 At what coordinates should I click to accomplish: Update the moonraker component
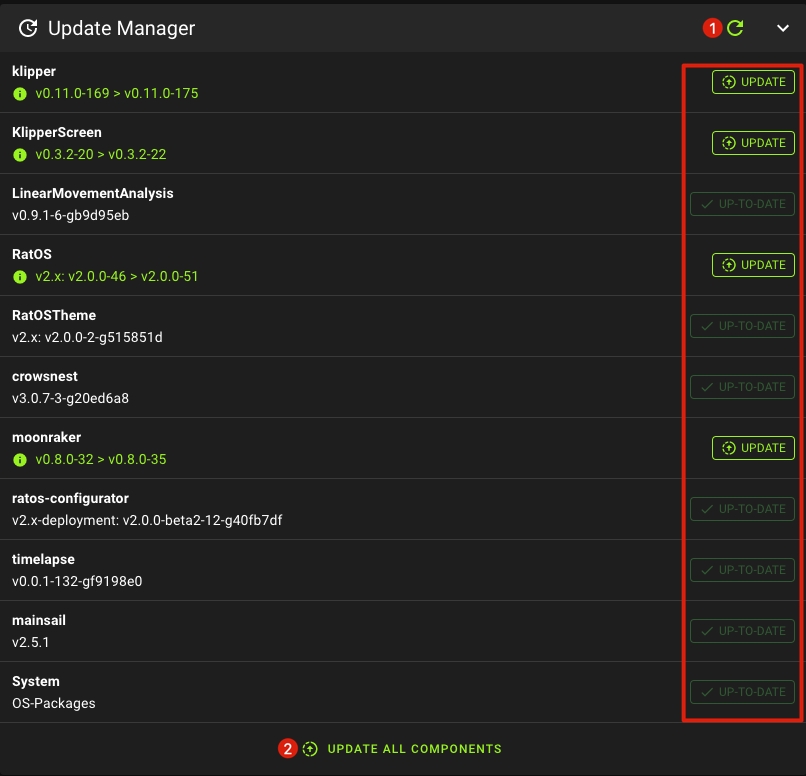pyautogui.click(x=753, y=448)
